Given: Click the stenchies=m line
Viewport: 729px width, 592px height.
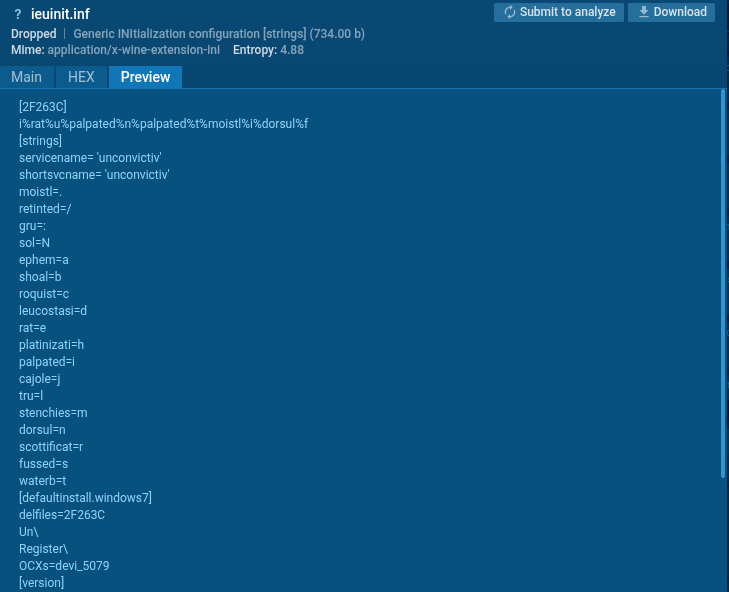Looking at the screenshot, I should [x=53, y=412].
